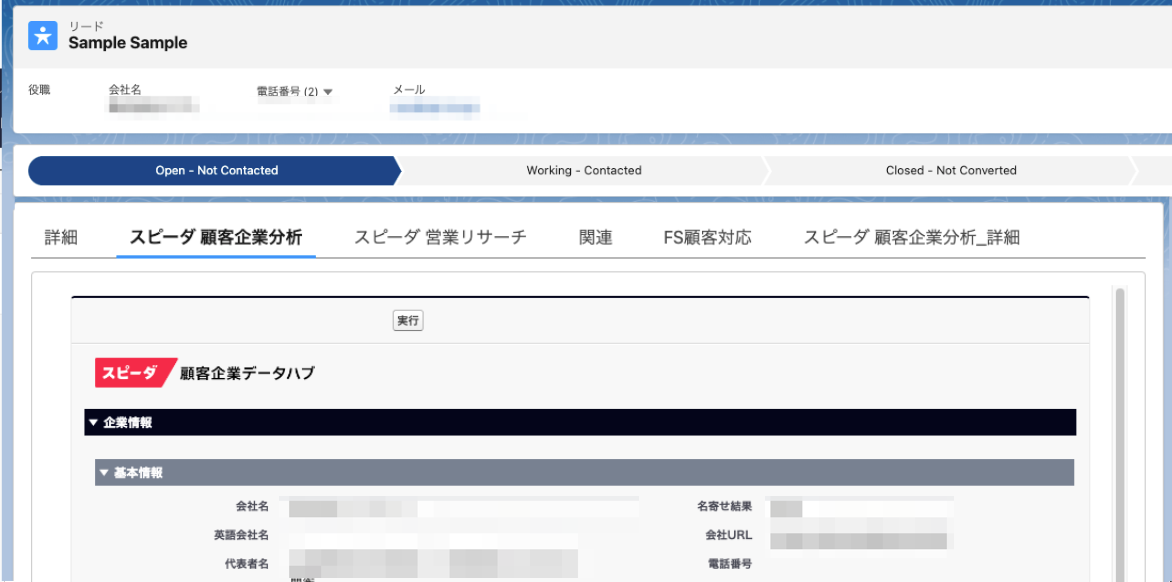Switch to スピーダ 顧客企業分析_詳細 tab
This screenshot has width=1172, height=582.
tap(911, 238)
